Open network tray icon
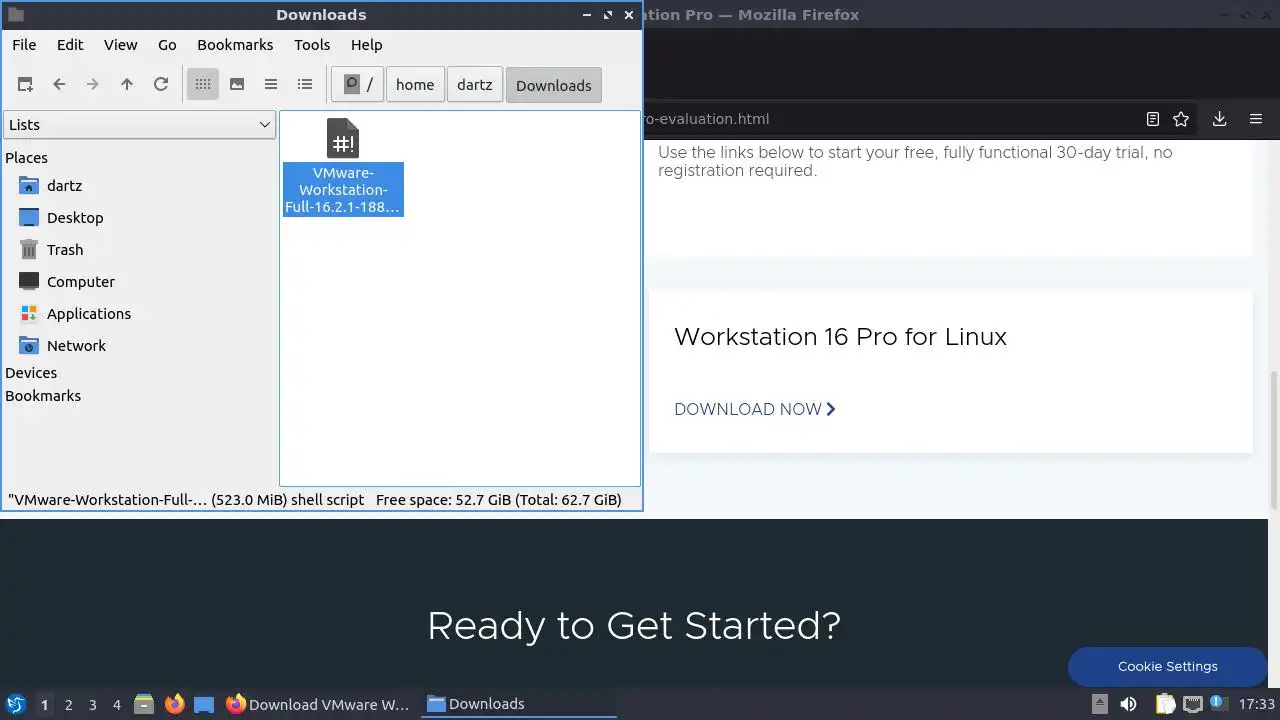The height and width of the screenshot is (720, 1280). tap(1192, 704)
